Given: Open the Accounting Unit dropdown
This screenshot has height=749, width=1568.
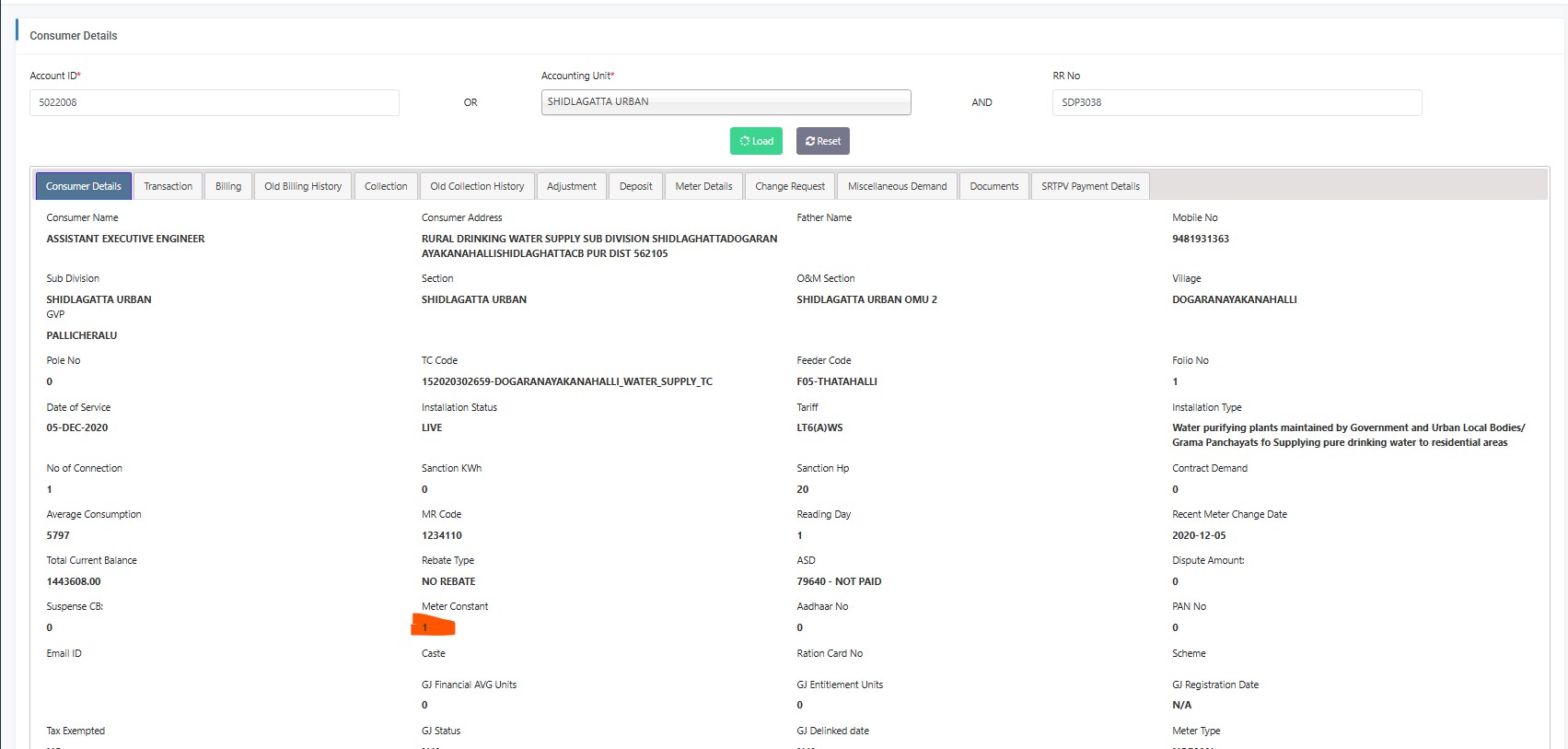Looking at the screenshot, I should [726, 102].
